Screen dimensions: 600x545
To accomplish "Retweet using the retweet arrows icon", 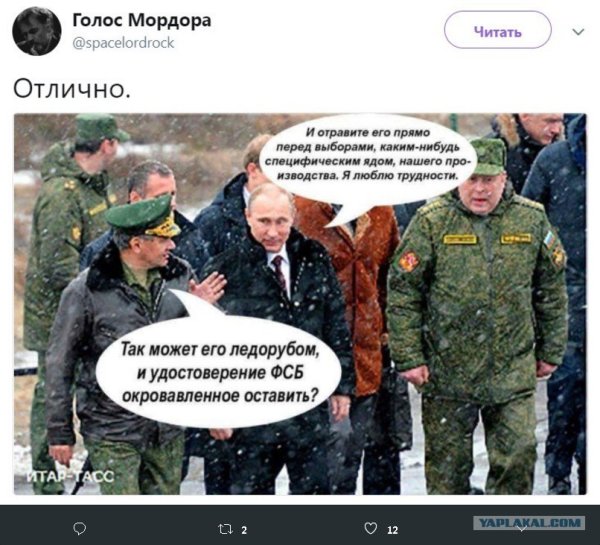I will click(x=225, y=529).
